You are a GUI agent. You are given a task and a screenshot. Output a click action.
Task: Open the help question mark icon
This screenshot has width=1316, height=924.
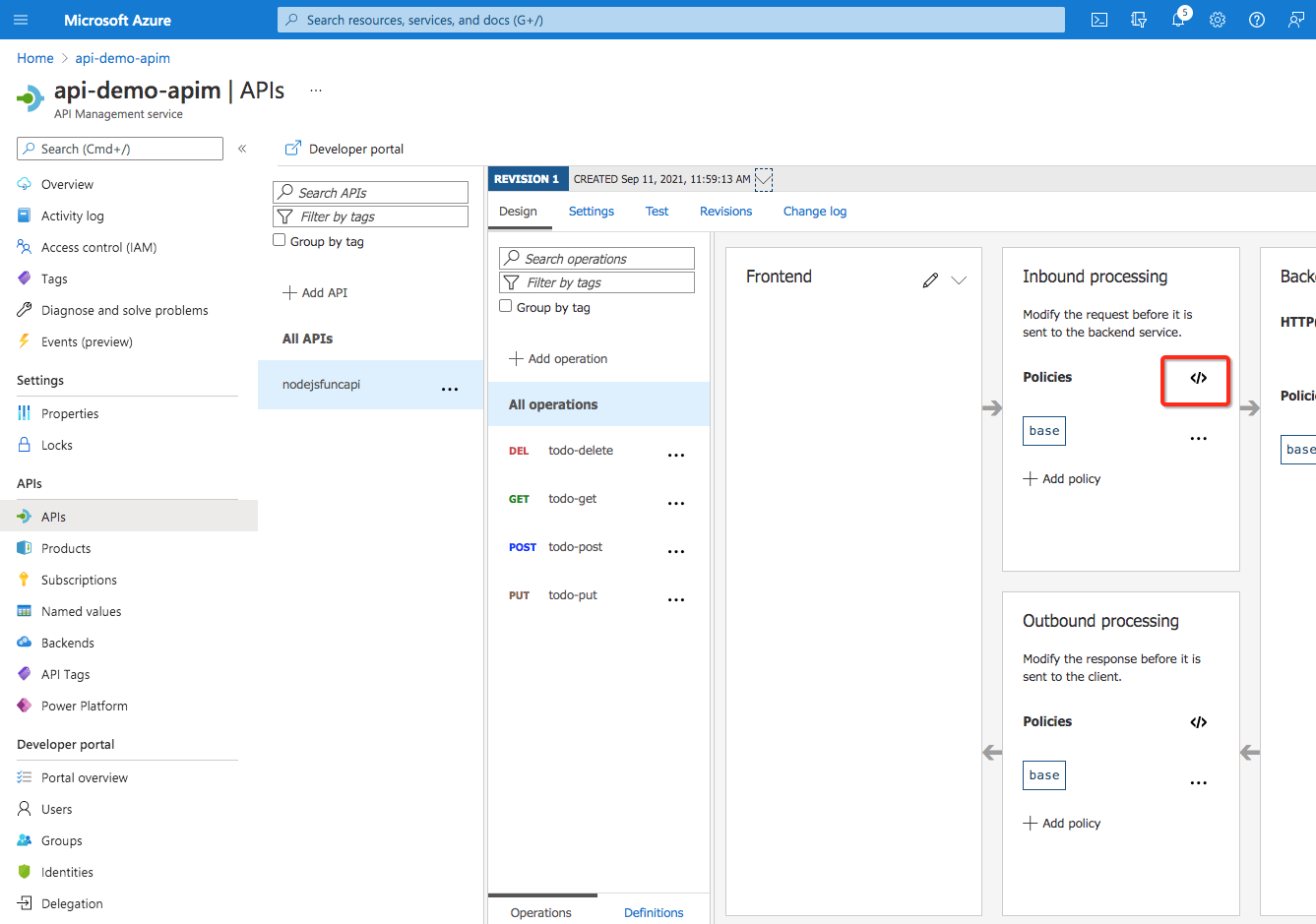pyautogui.click(x=1257, y=20)
